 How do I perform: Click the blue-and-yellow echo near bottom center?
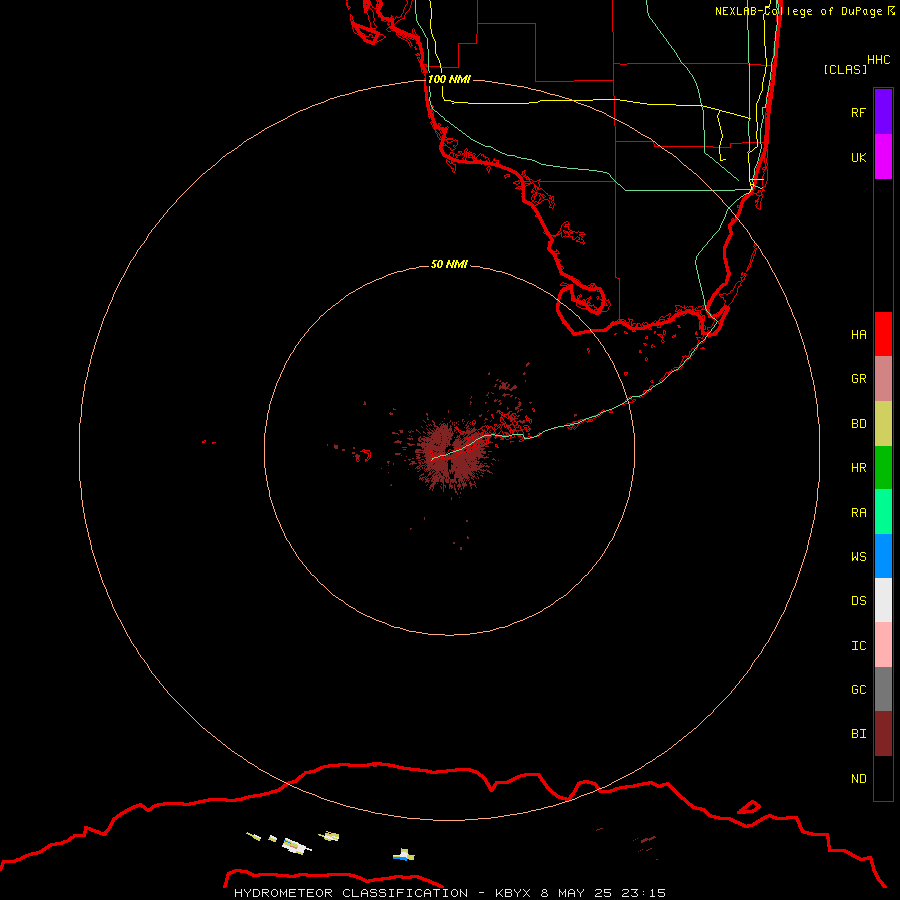coord(404,855)
